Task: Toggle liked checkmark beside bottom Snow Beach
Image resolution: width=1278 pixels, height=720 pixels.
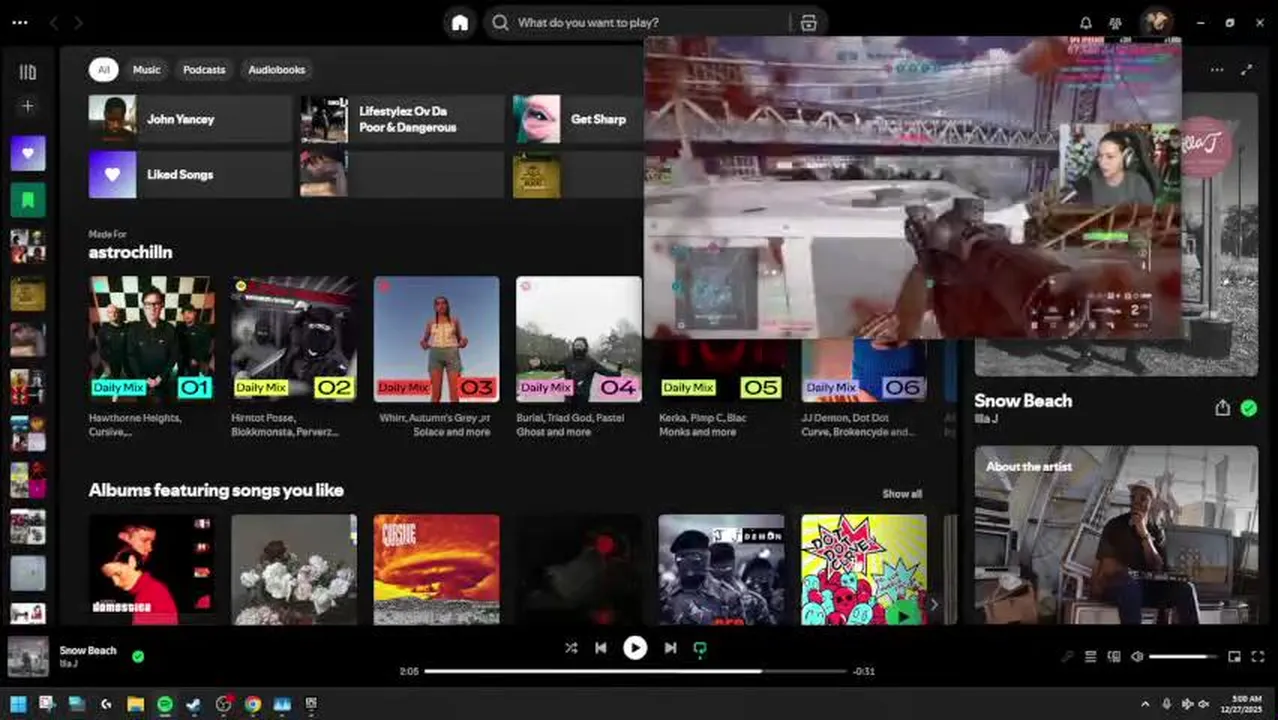Action: [138, 657]
